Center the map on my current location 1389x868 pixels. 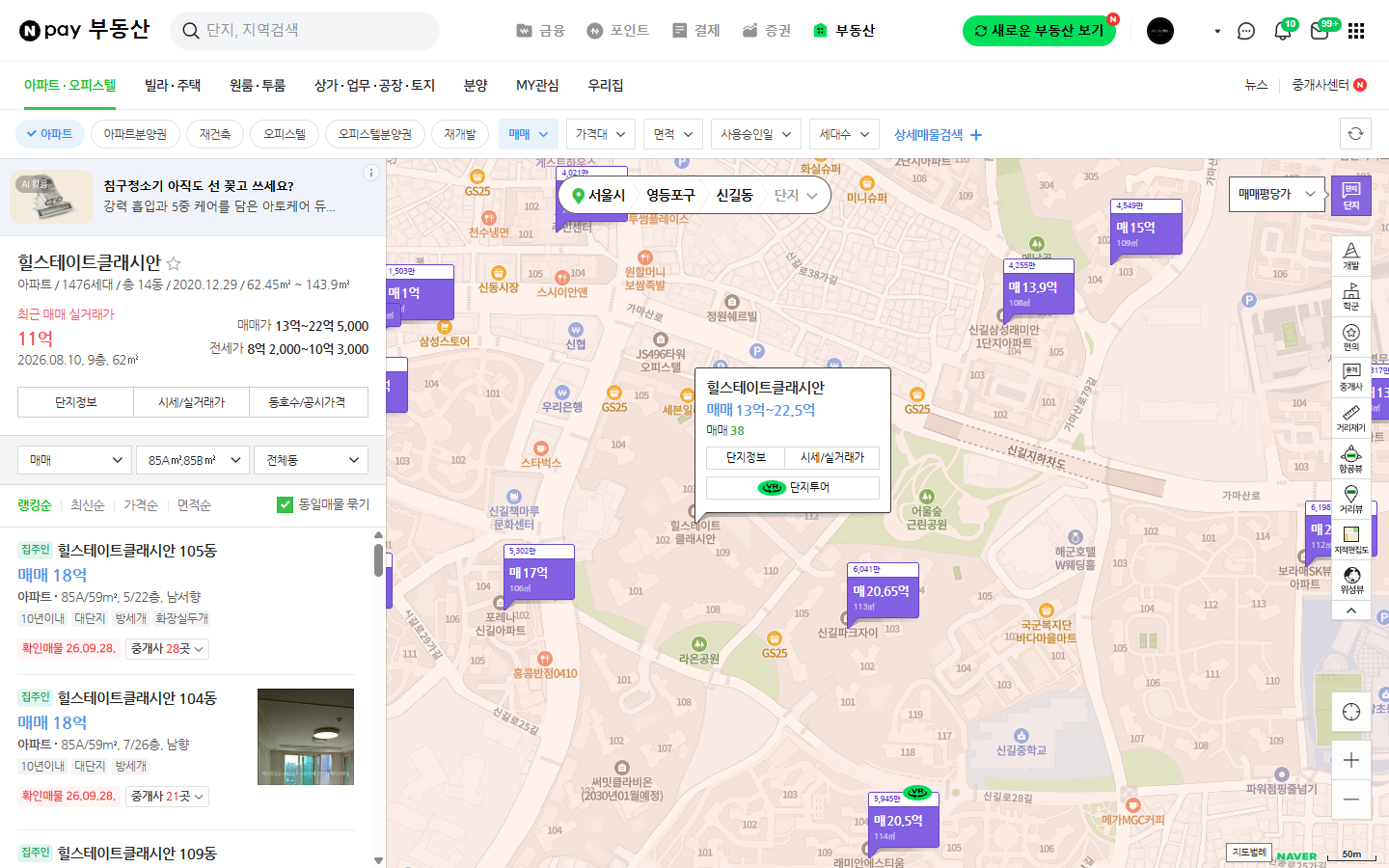[1350, 712]
